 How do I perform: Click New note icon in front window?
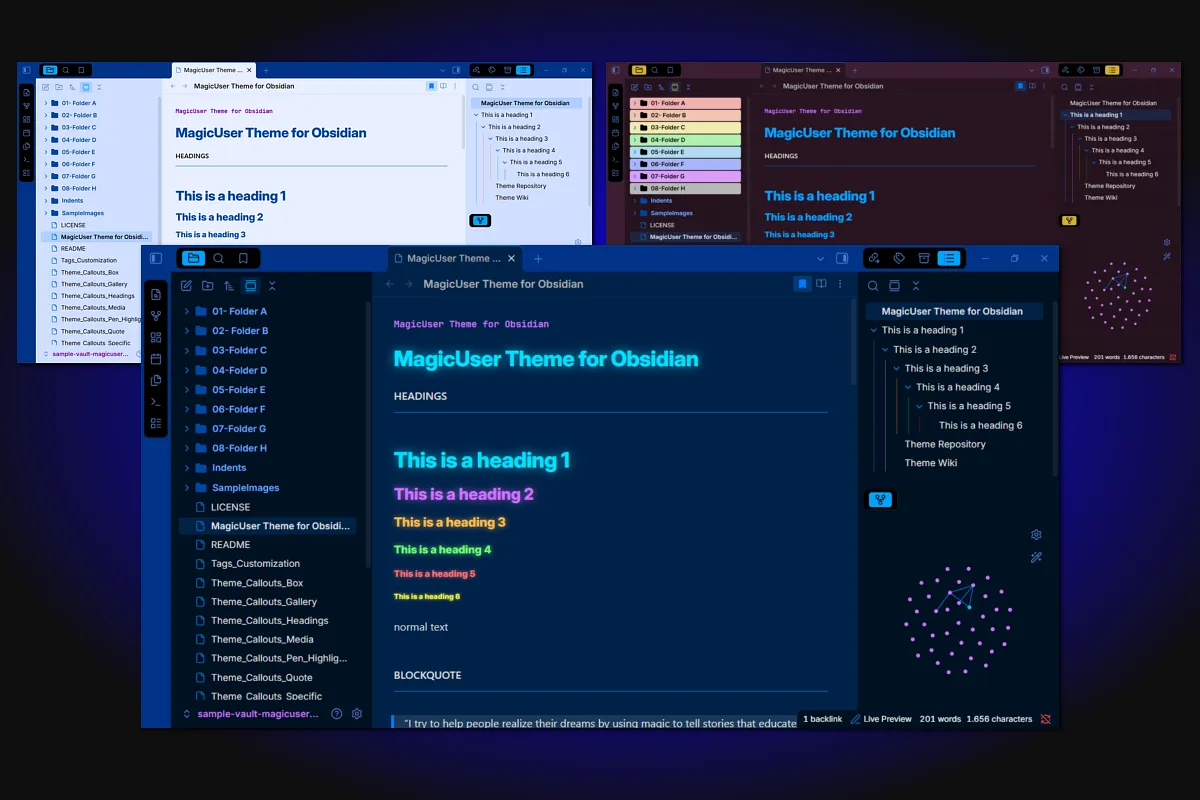tap(186, 285)
